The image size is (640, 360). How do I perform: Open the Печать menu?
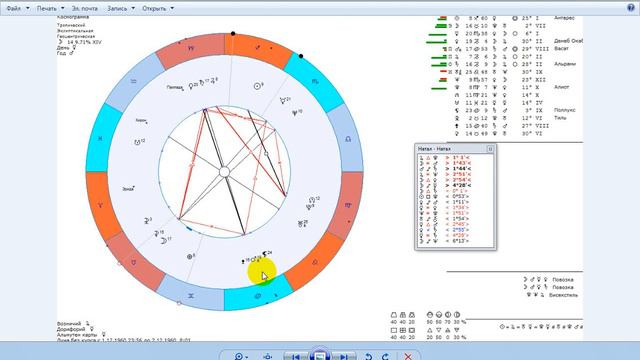point(50,8)
